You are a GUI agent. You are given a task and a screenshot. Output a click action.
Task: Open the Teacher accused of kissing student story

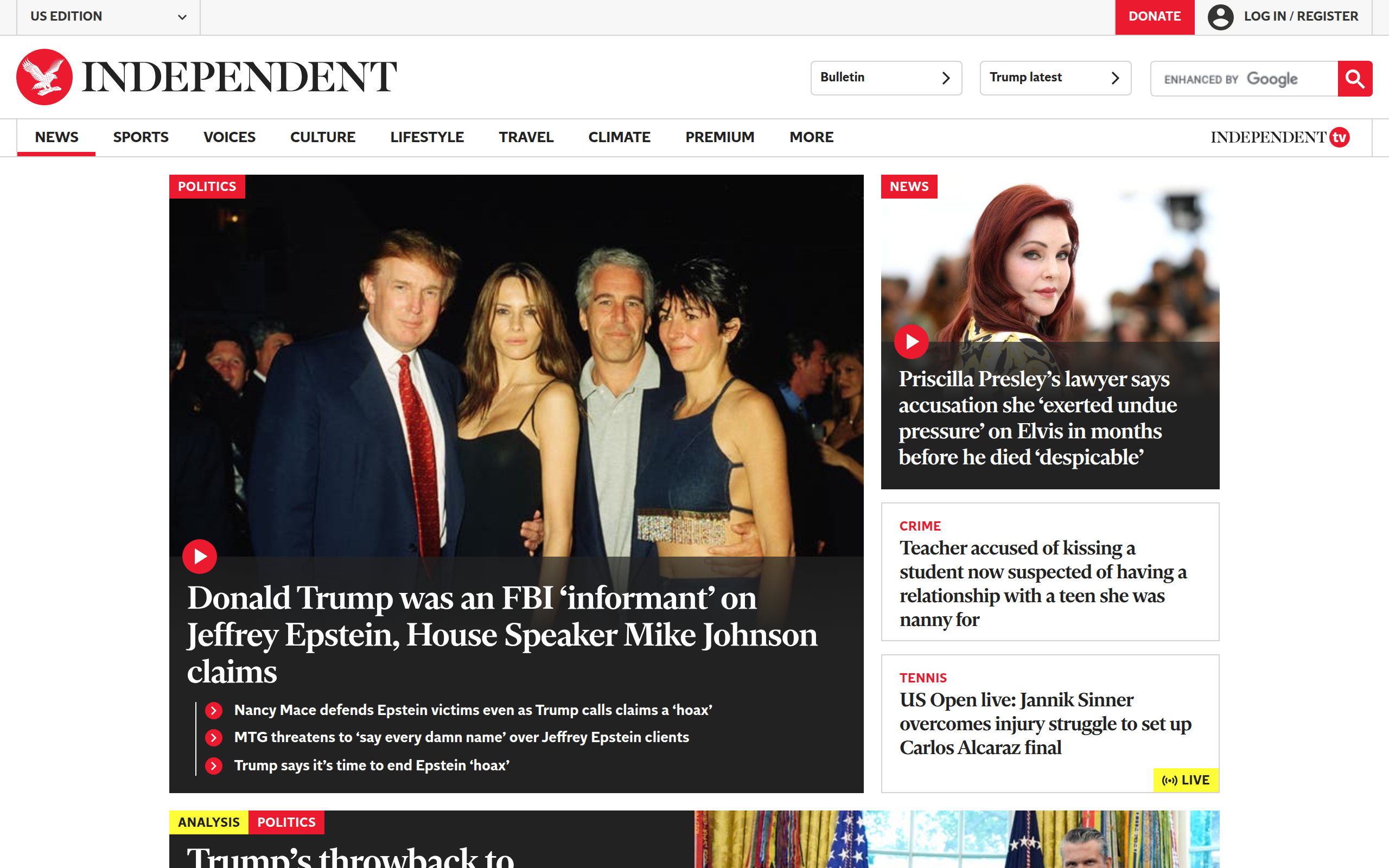tap(1043, 584)
